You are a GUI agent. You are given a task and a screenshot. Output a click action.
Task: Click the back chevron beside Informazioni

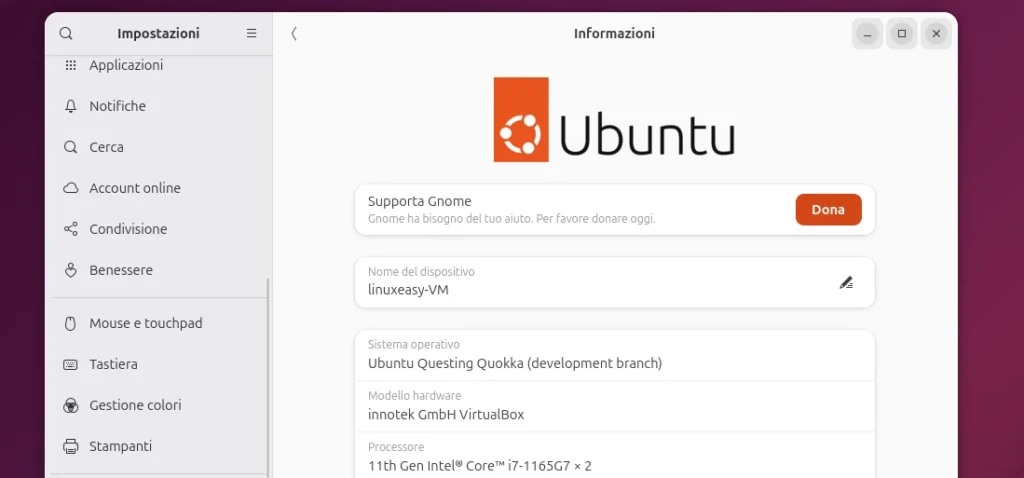(x=294, y=33)
